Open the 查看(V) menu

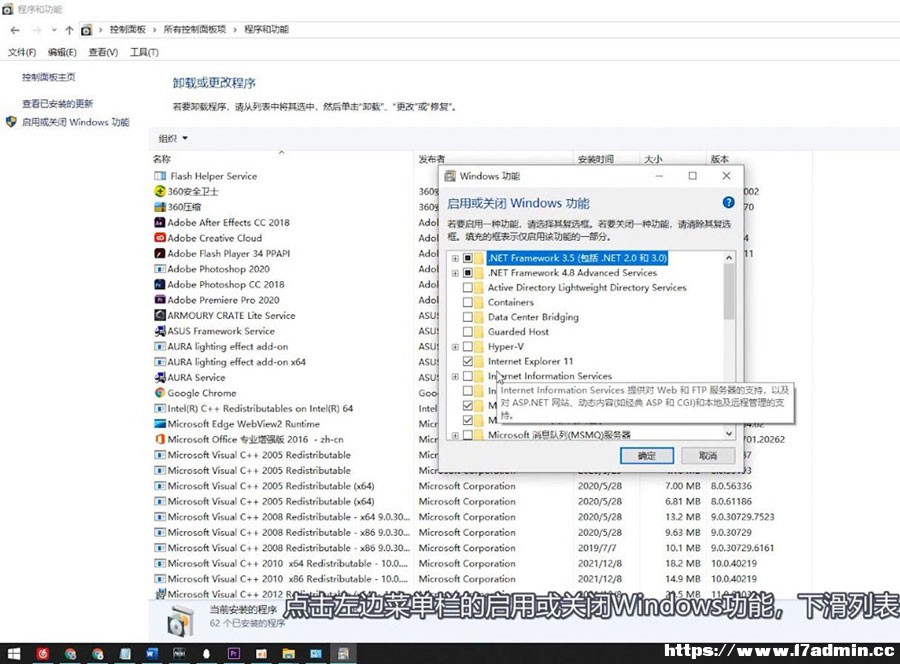pos(103,52)
